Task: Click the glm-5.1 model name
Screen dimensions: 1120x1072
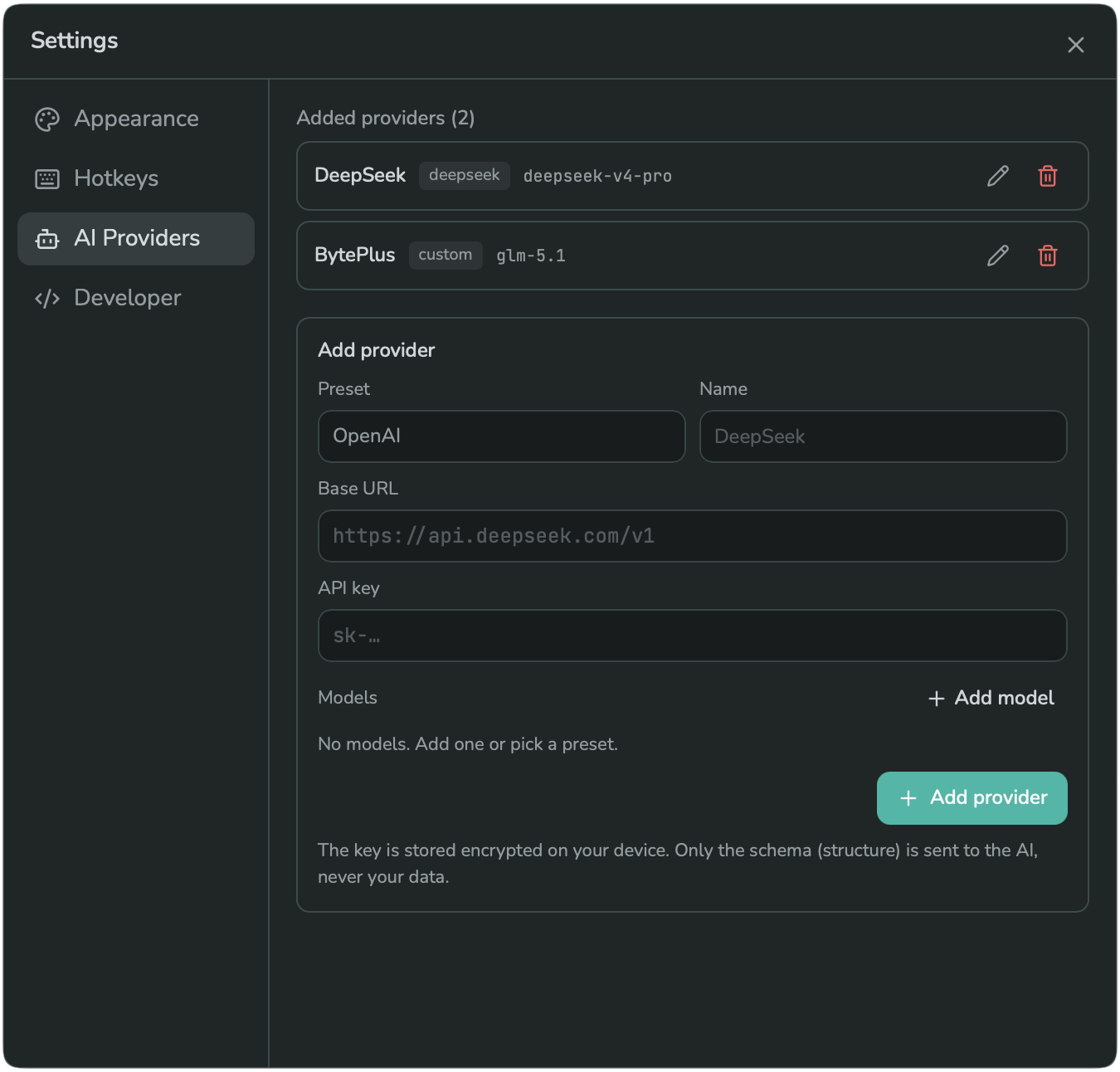Action: [531, 256]
